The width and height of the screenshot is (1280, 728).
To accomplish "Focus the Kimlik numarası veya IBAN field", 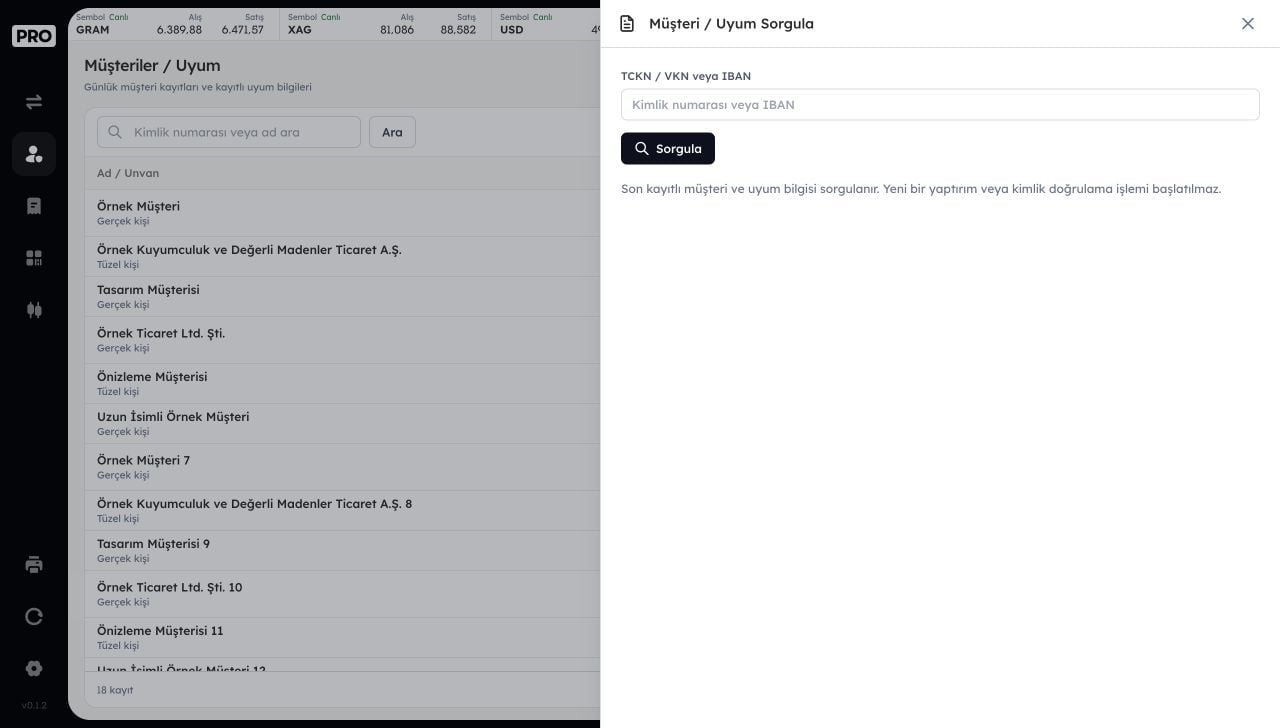I will point(940,105).
